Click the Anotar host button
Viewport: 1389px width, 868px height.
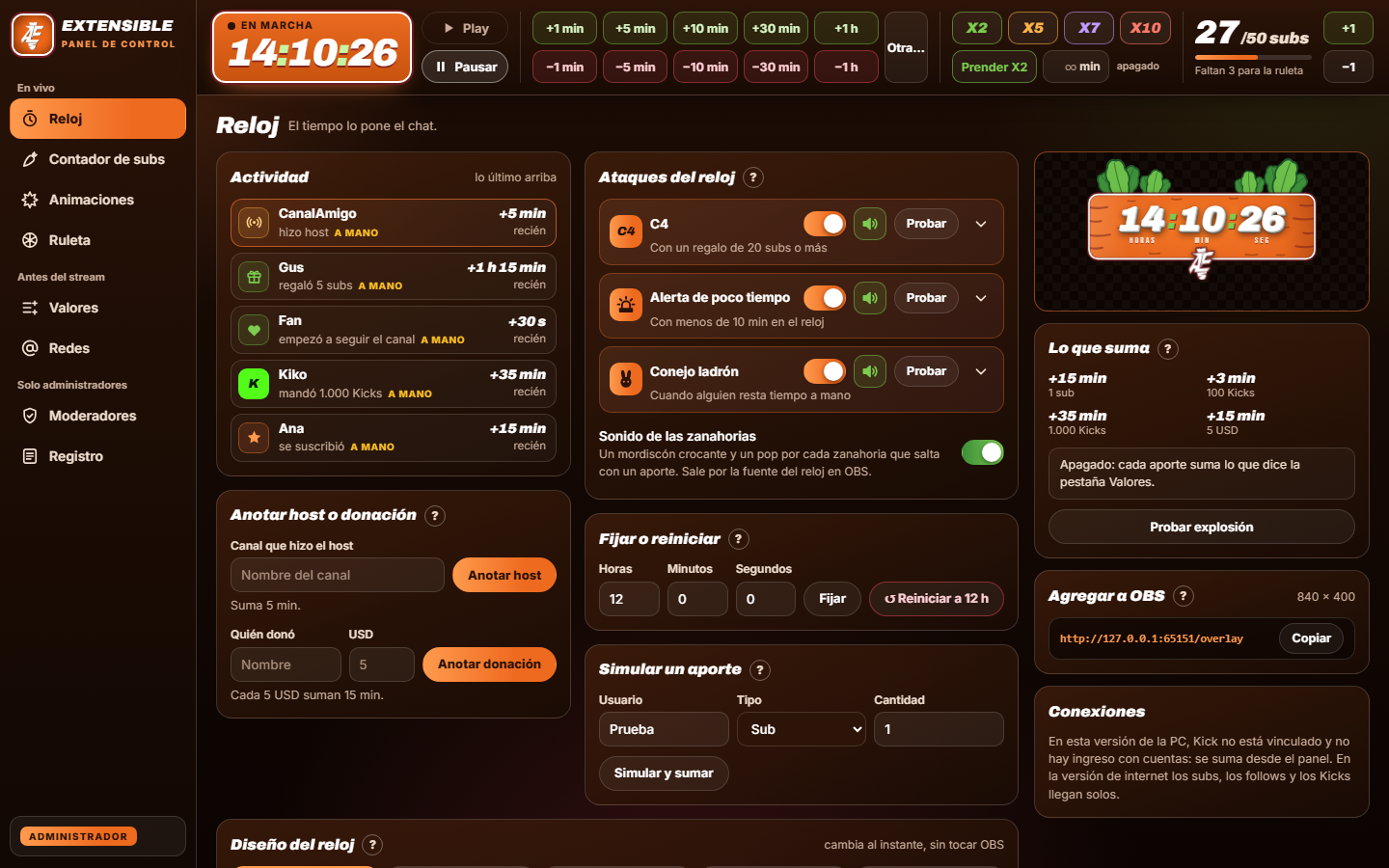click(x=504, y=575)
